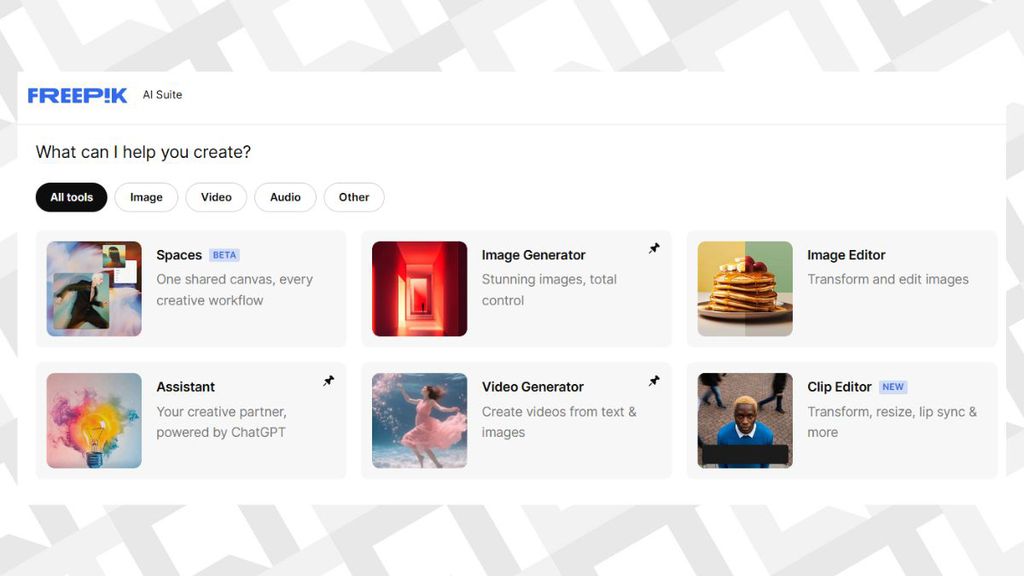
Task: Open the Image Editor title
Action: (846, 255)
